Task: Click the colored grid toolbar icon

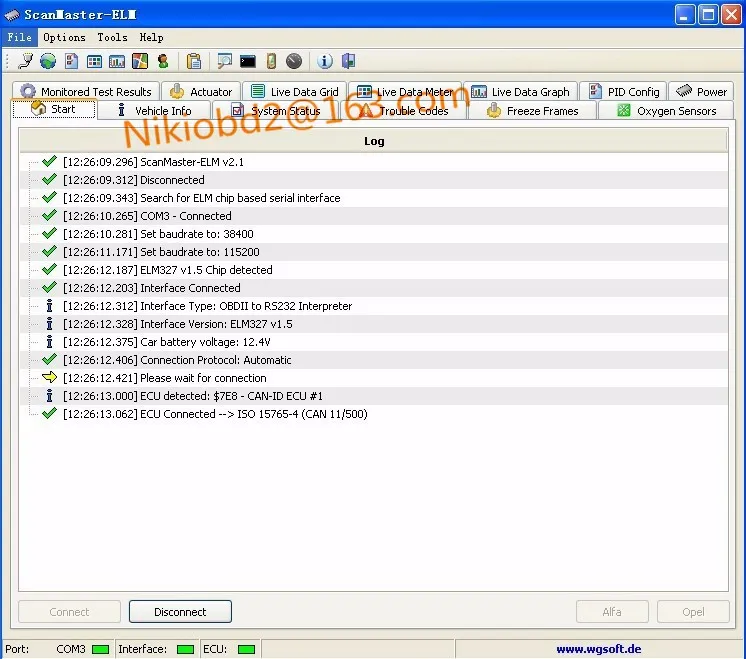Action: [x=94, y=61]
